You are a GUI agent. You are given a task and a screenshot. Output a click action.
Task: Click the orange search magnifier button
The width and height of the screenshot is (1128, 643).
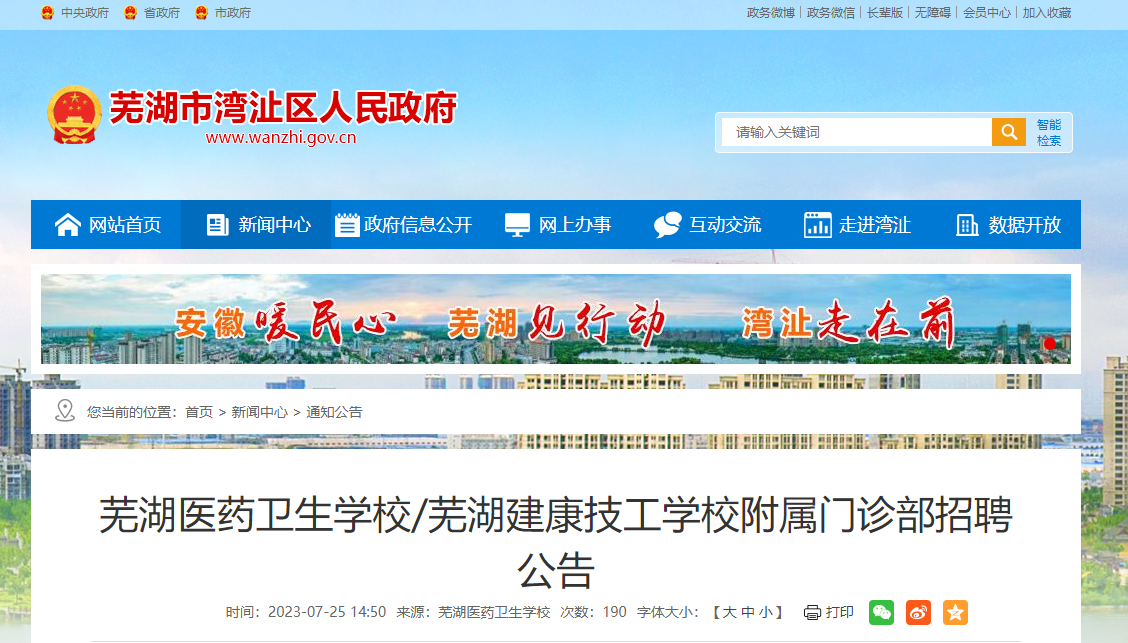point(1009,132)
